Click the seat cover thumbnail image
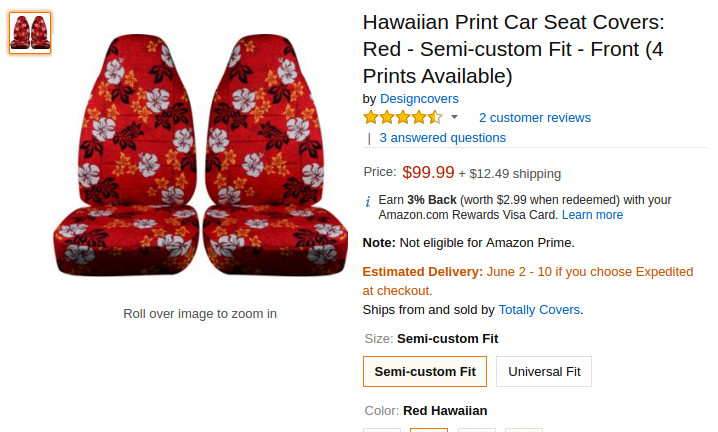718x432 pixels. pos(30,33)
